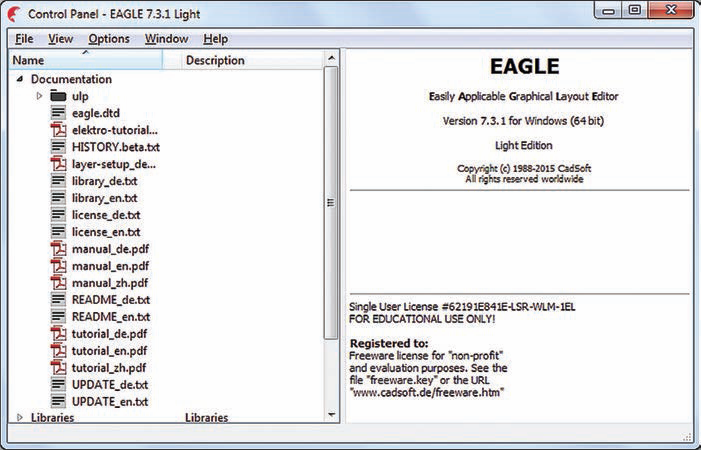Select the Libraries tree label

52,417
